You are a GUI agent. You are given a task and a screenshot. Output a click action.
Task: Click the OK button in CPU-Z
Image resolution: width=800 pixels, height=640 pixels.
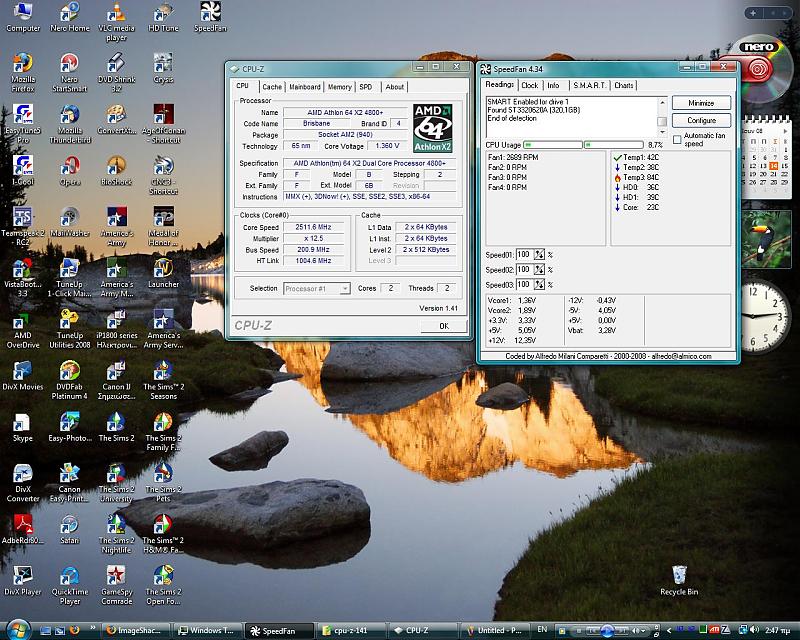tap(444, 326)
